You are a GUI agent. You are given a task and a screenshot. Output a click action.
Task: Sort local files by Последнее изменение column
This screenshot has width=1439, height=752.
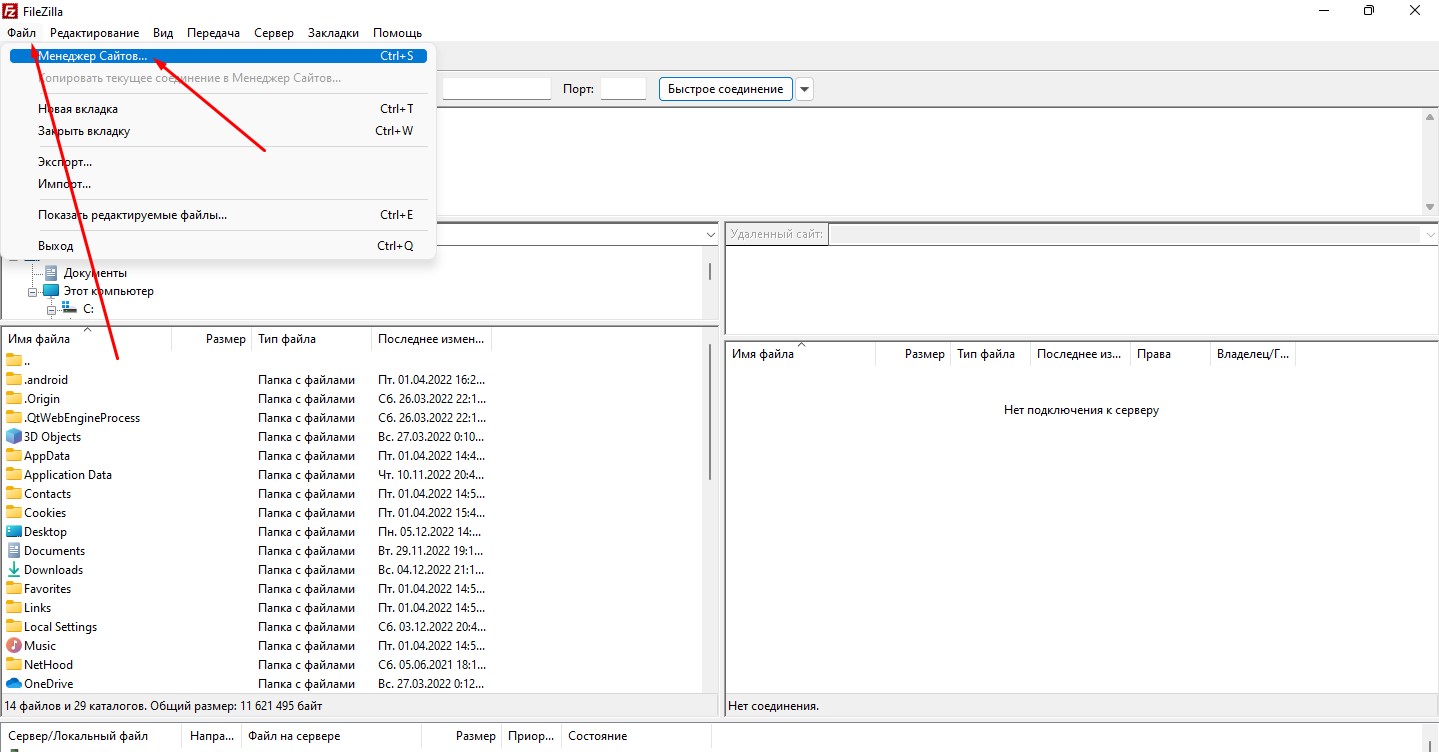click(431, 339)
